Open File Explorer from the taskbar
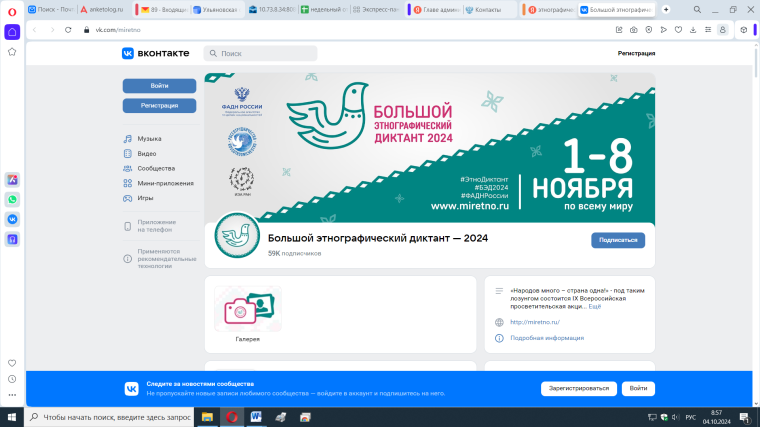 tap(207, 417)
